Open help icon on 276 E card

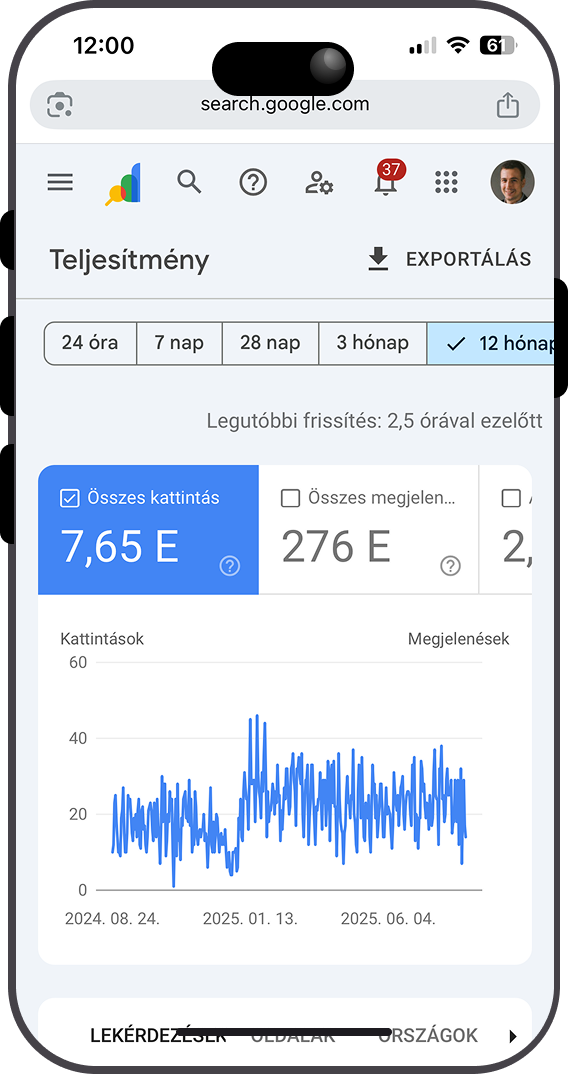click(450, 566)
